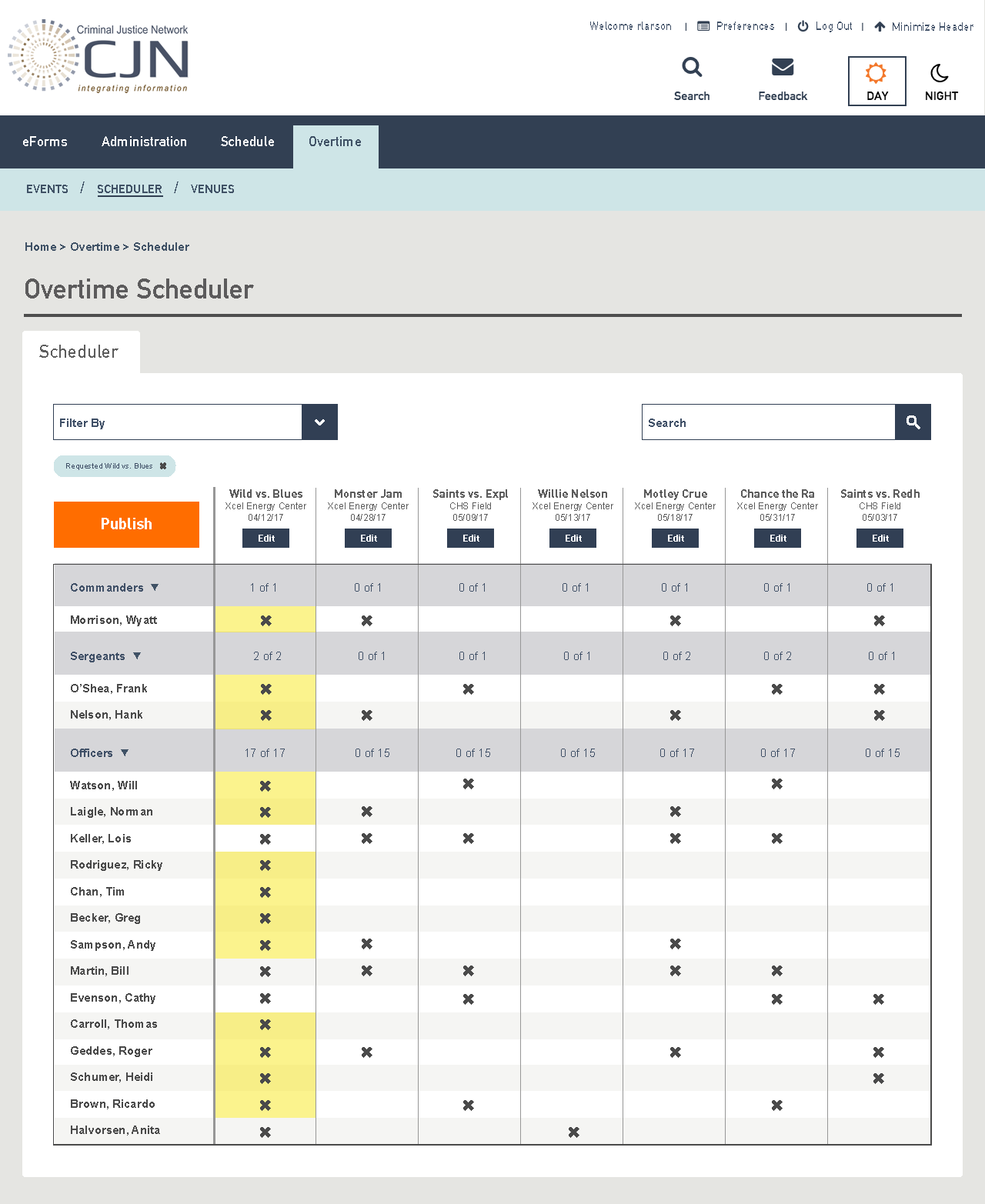Toggle Laigle, Norman for Monster Jam

[367, 811]
